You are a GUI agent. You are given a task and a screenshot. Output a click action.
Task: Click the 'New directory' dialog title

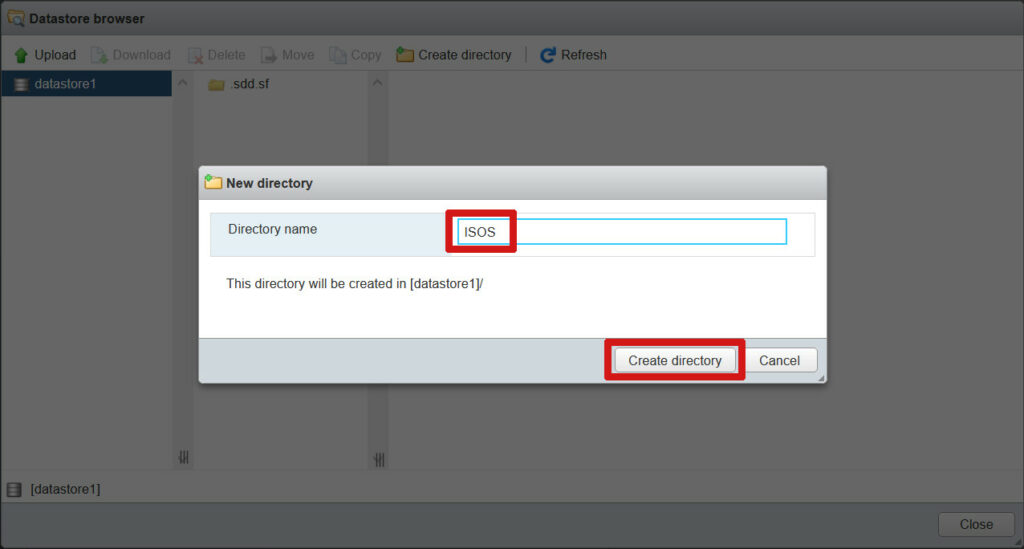point(269,183)
